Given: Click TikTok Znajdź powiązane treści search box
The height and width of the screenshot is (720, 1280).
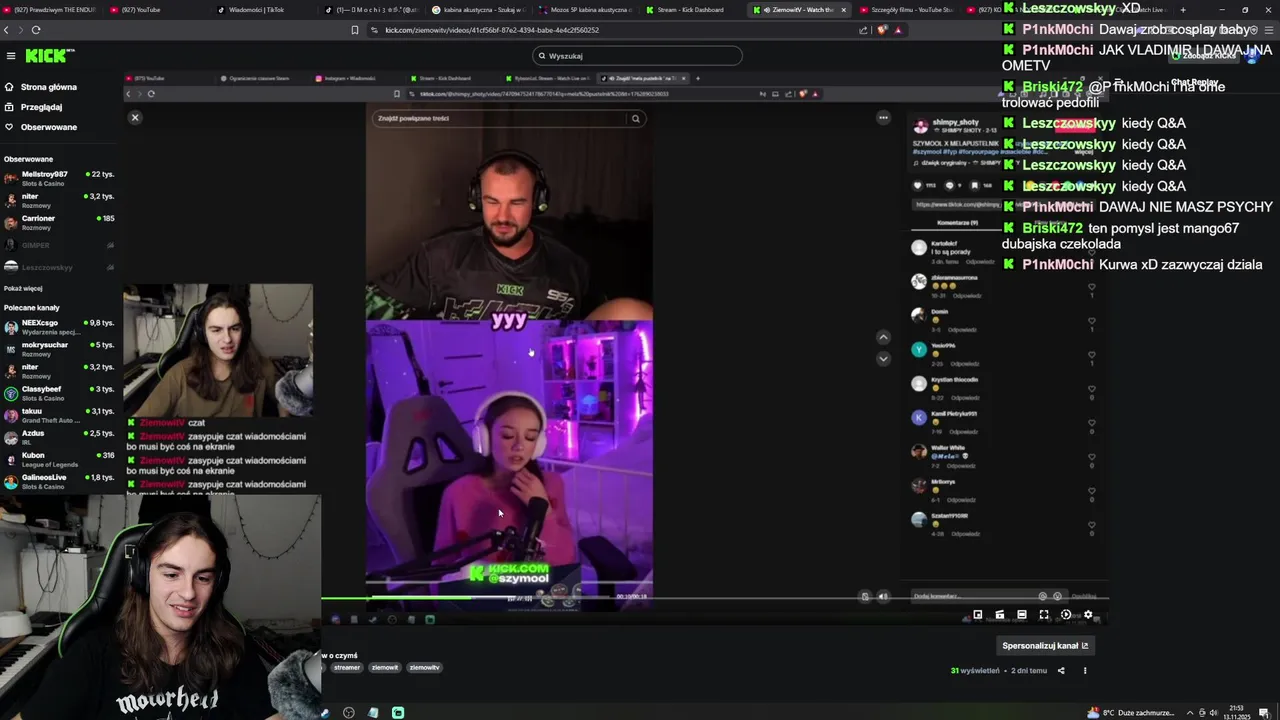Looking at the screenshot, I should [500, 118].
